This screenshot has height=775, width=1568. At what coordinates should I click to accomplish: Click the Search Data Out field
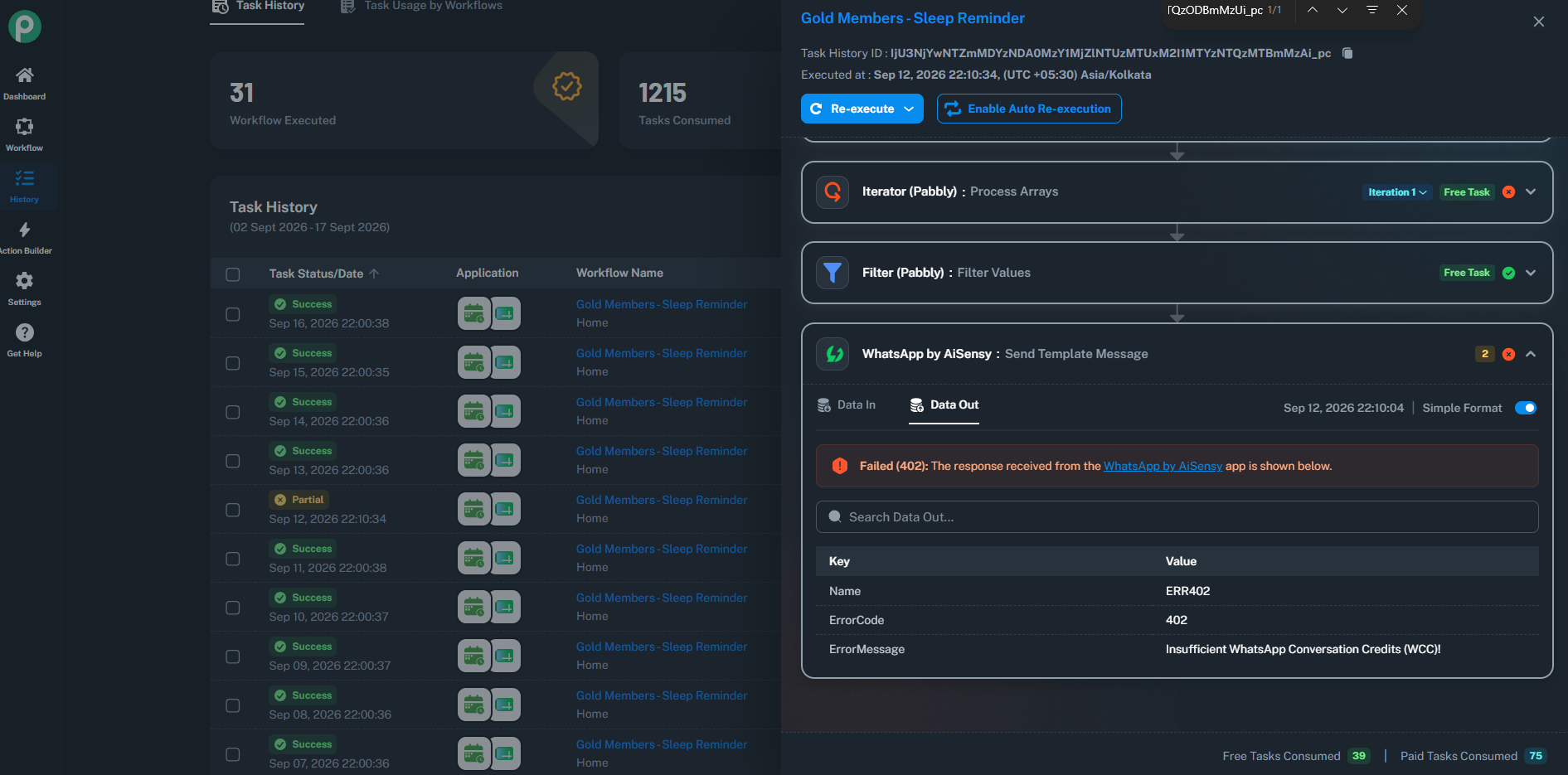[x=1177, y=517]
